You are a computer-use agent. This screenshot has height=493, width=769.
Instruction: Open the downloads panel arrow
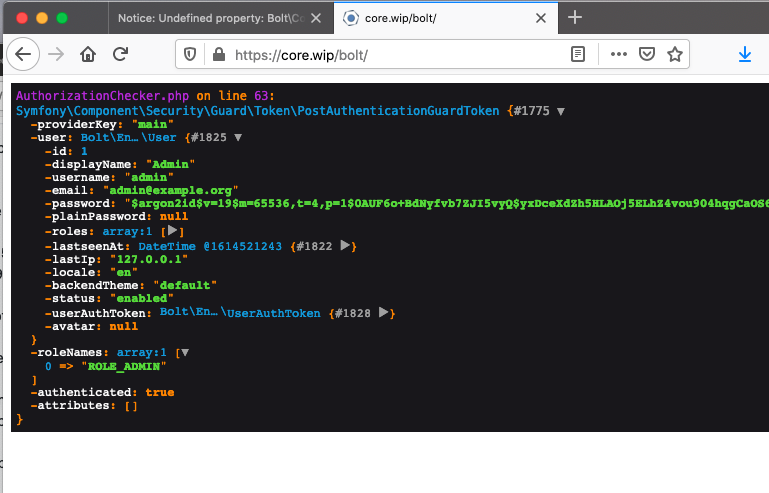(x=745, y=54)
